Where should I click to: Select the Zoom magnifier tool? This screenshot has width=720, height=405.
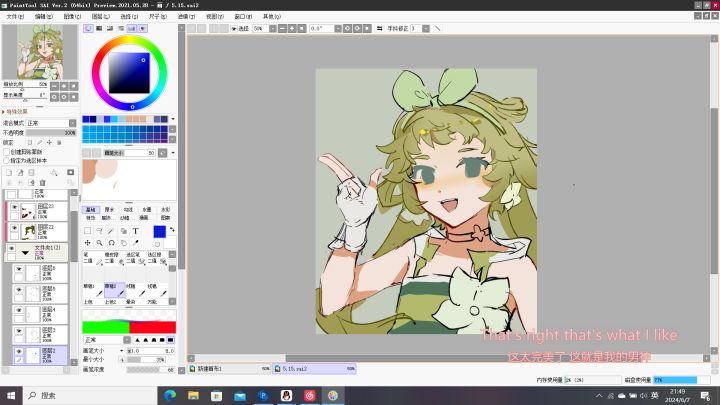[99, 242]
